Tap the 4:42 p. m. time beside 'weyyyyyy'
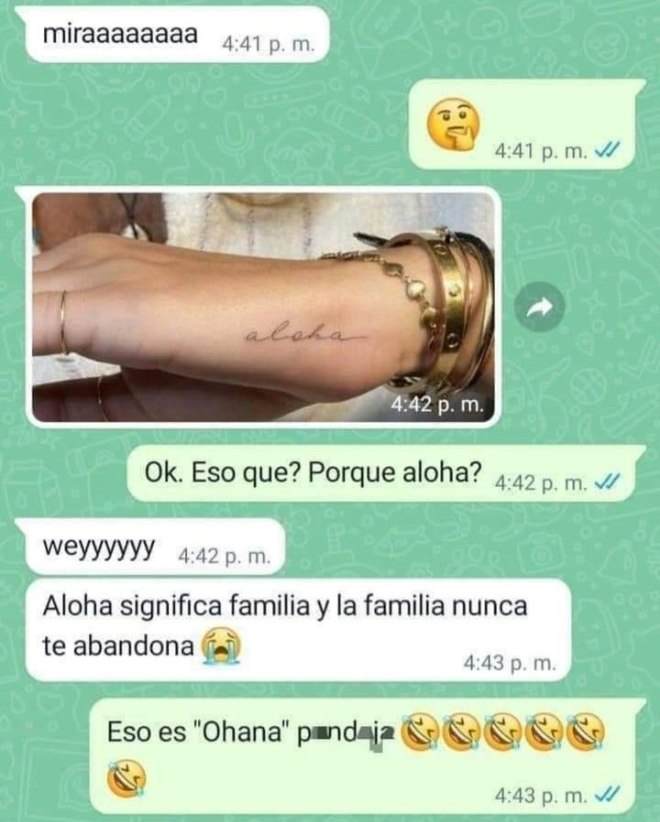Image resolution: width=660 pixels, height=822 pixels. click(x=224, y=556)
